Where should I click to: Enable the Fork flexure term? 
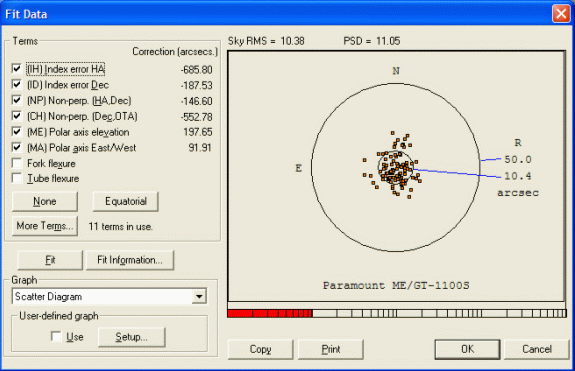[x=17, y=163]
